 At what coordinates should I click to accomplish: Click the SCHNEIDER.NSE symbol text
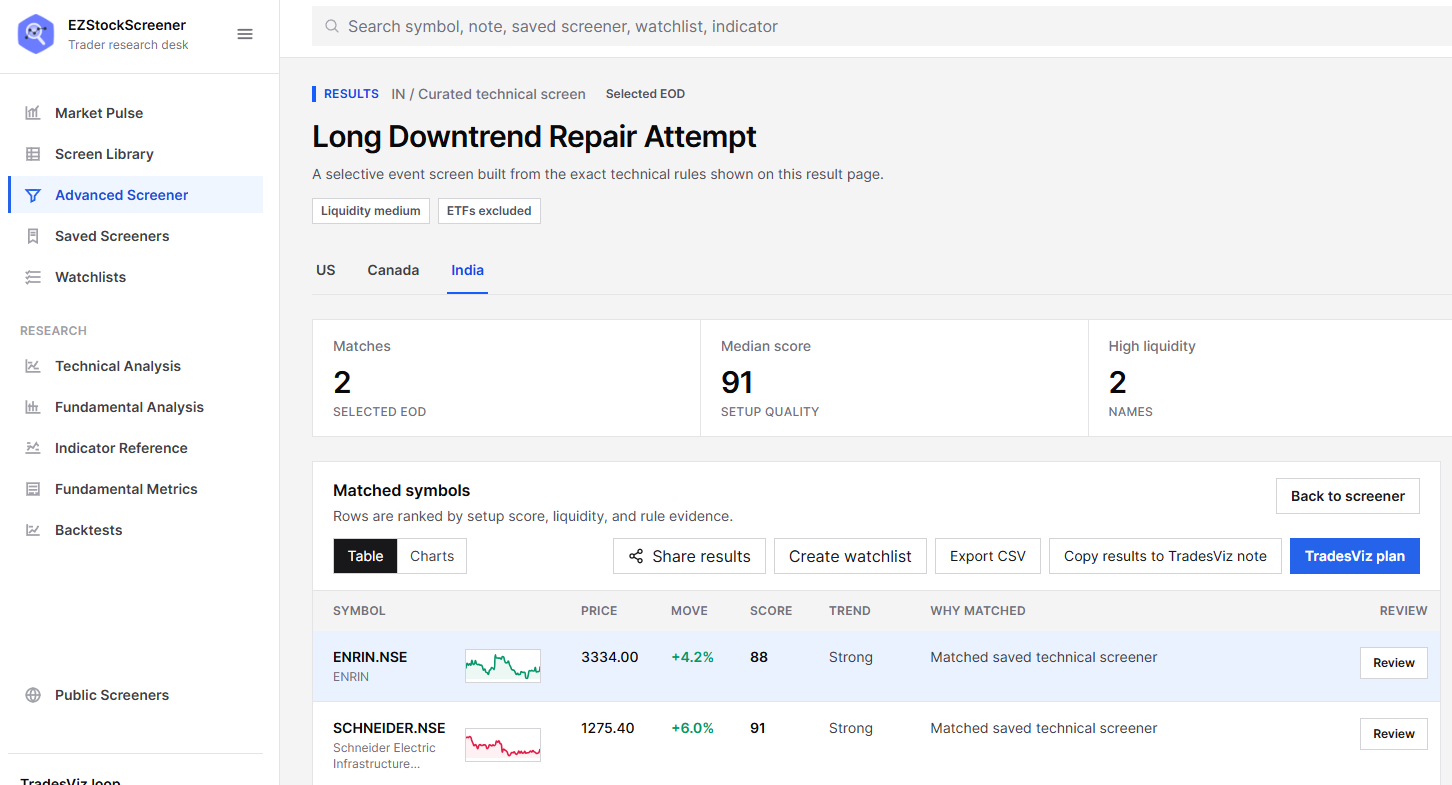(389, 728)
